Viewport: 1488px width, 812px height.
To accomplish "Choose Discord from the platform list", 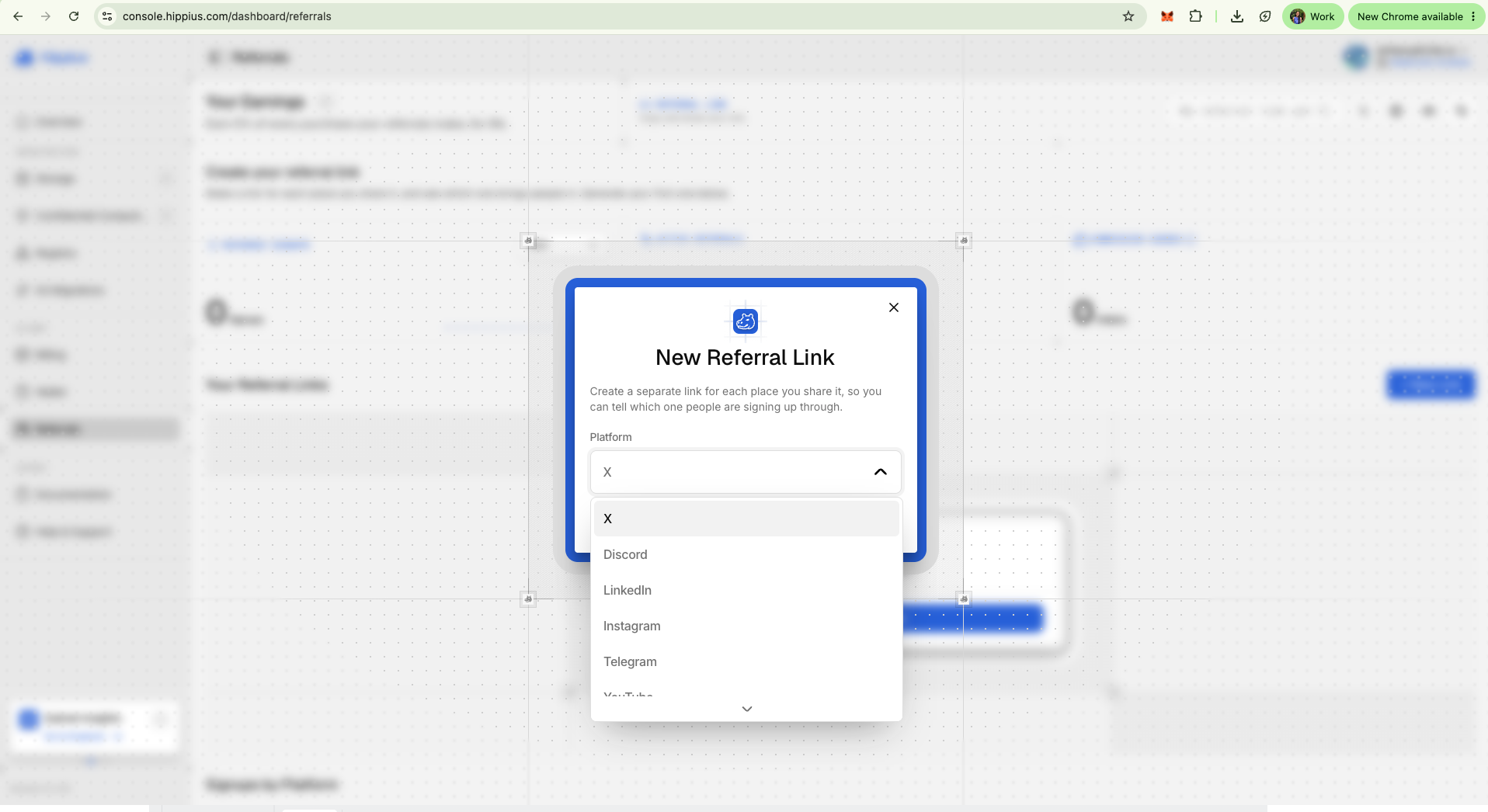I will (x=746, y=554).
